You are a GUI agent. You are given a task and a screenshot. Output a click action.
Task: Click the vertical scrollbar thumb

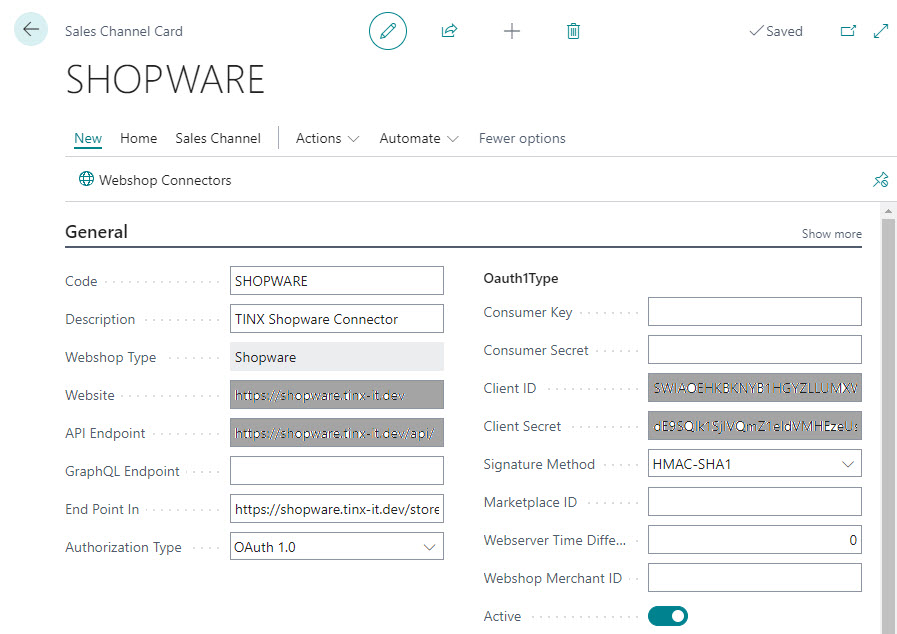click(x=888, y=426)
